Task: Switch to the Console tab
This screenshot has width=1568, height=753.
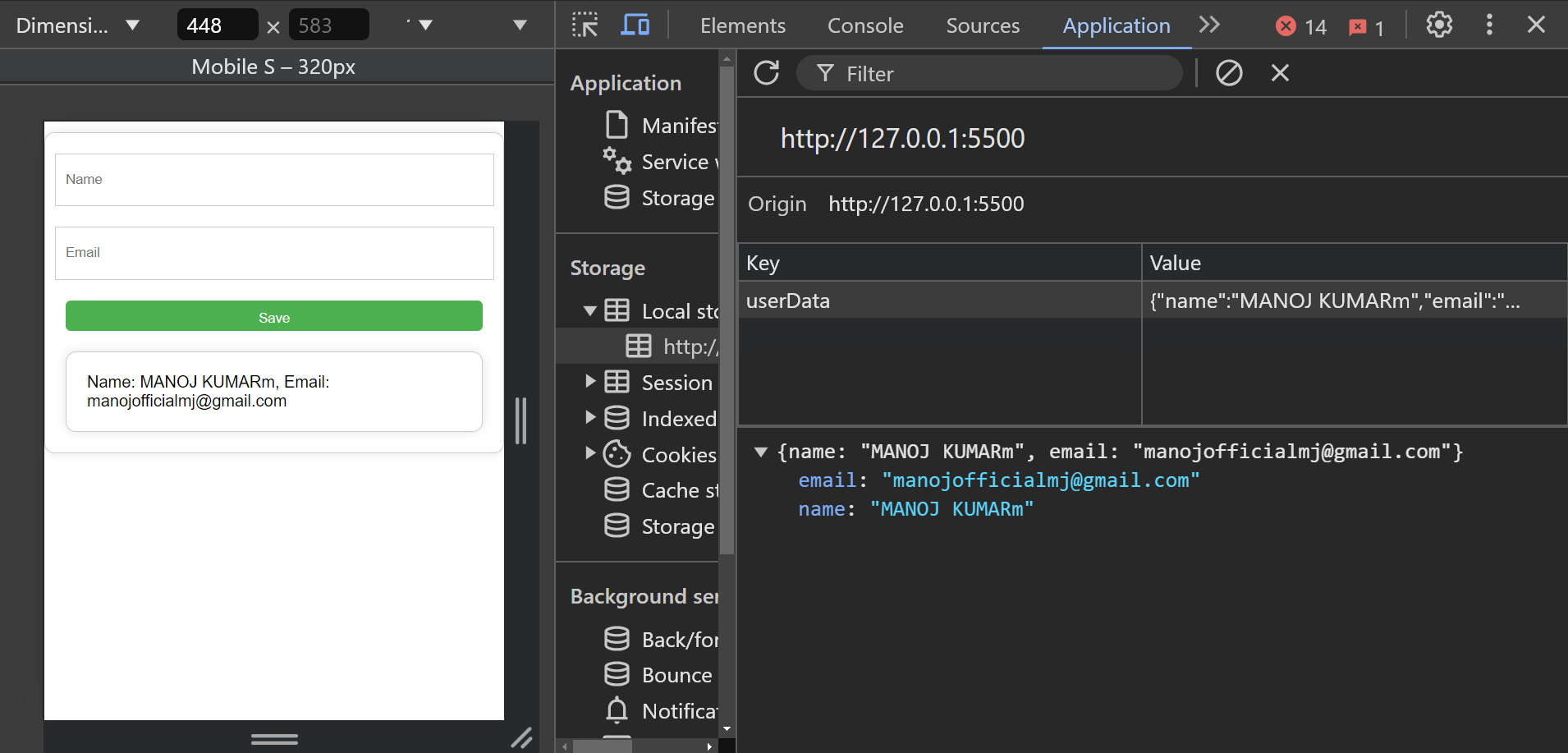Action: pos(864,25)
